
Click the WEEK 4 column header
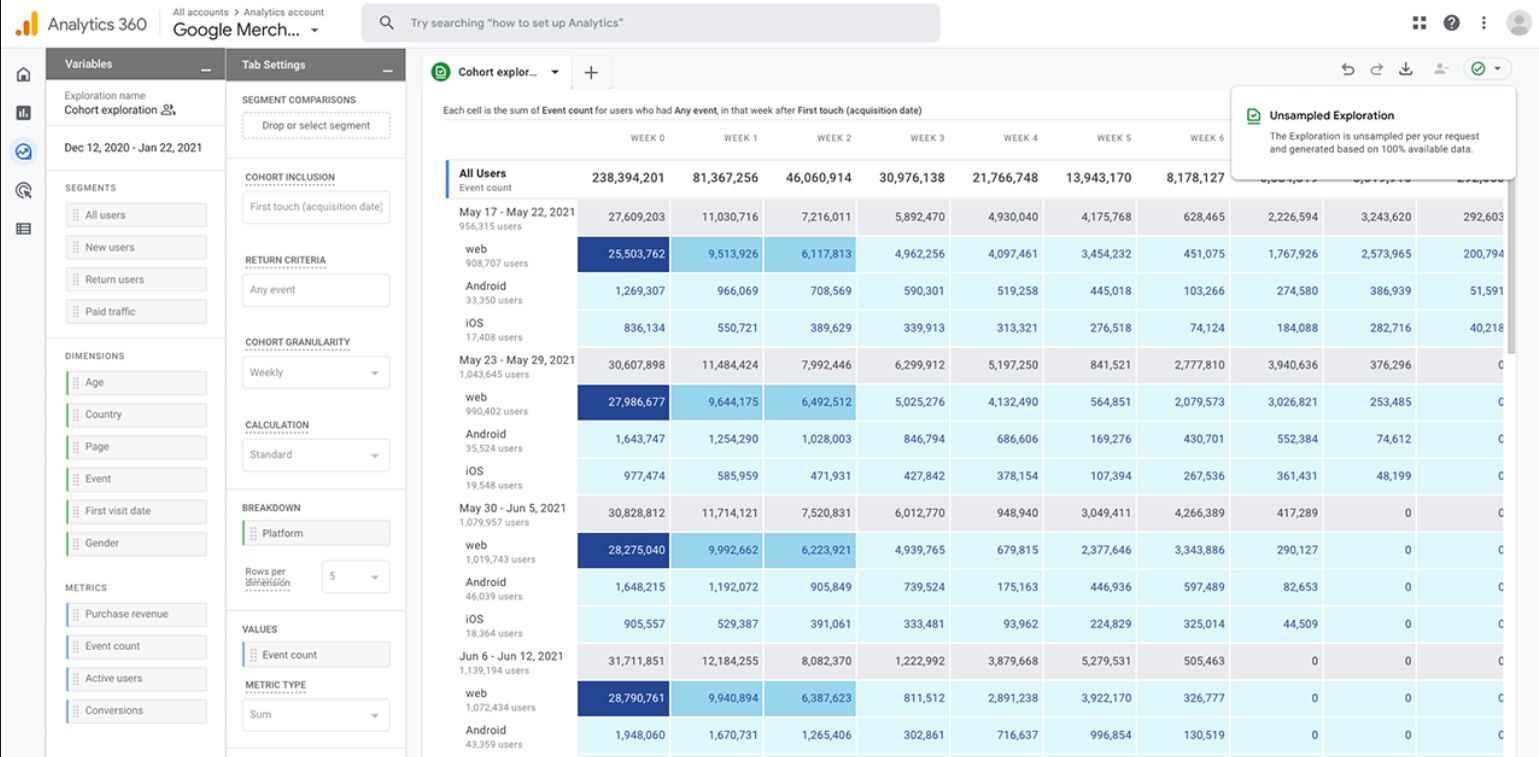coord(1021,138)
